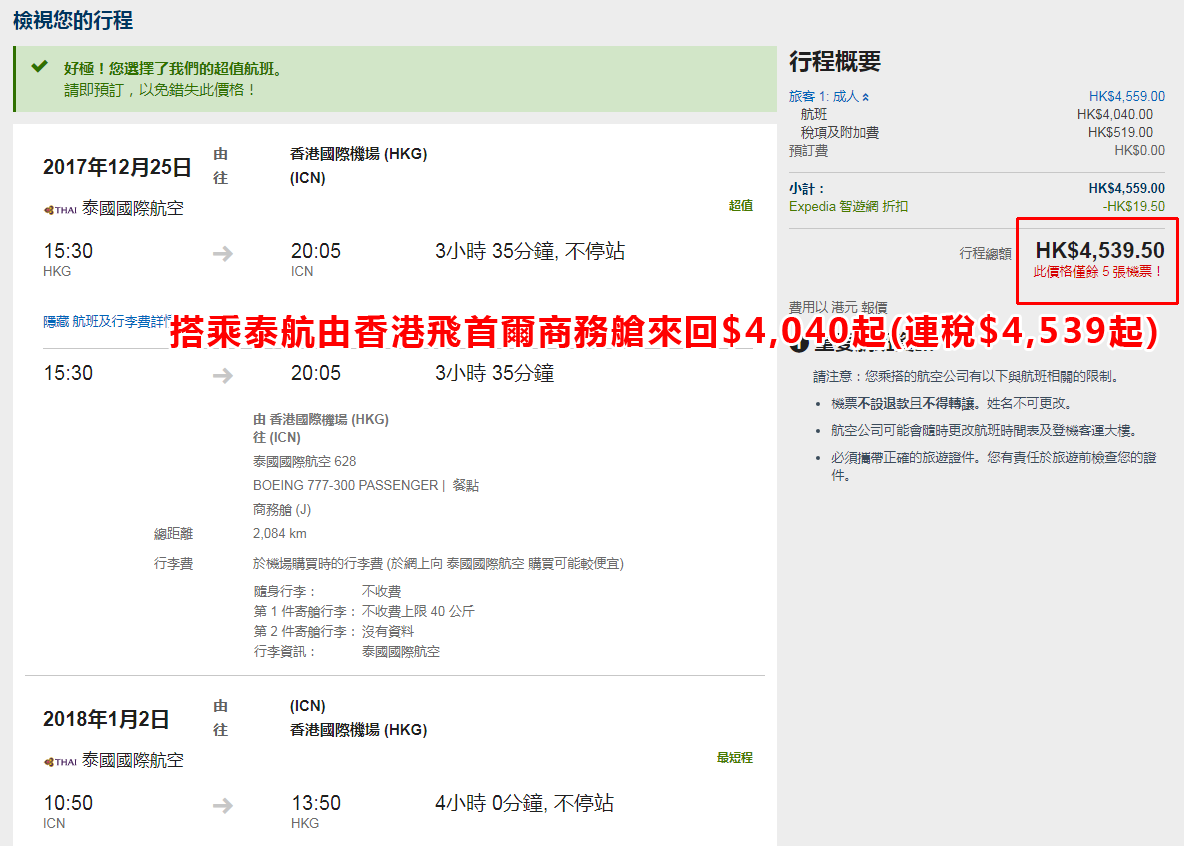Select the return date 2018年1月2日

click(x=106, y=719)
